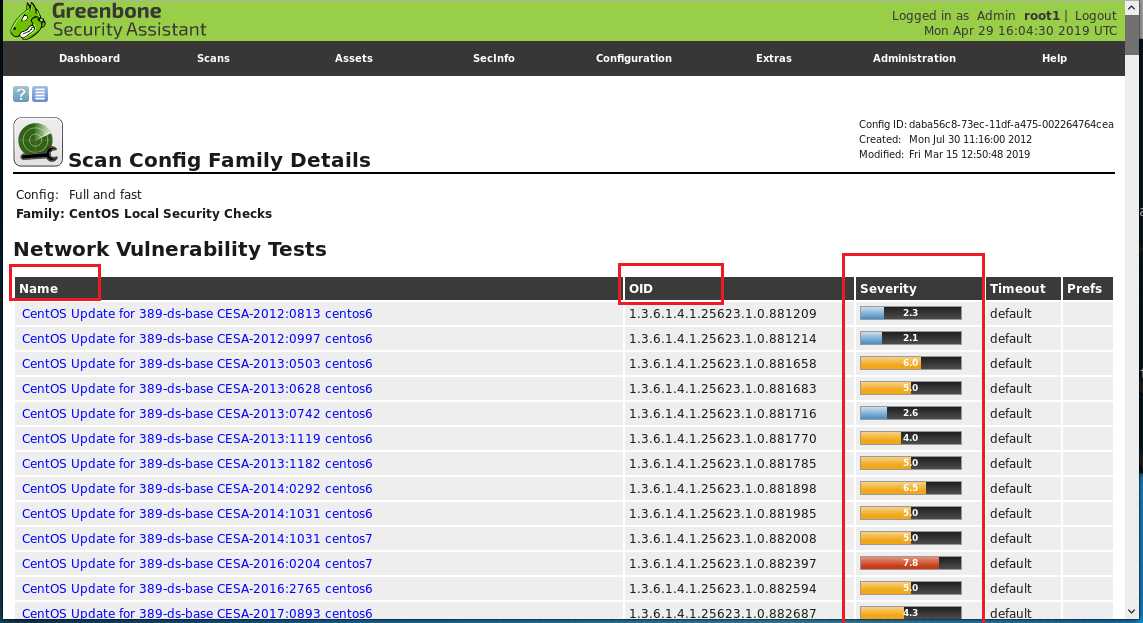Image resolution: width=1143 pixels, height=623 pixels.
Task: Select OID 1.3.6.1.4.1.25623.1.0.881898
Action: pos(722,488)
